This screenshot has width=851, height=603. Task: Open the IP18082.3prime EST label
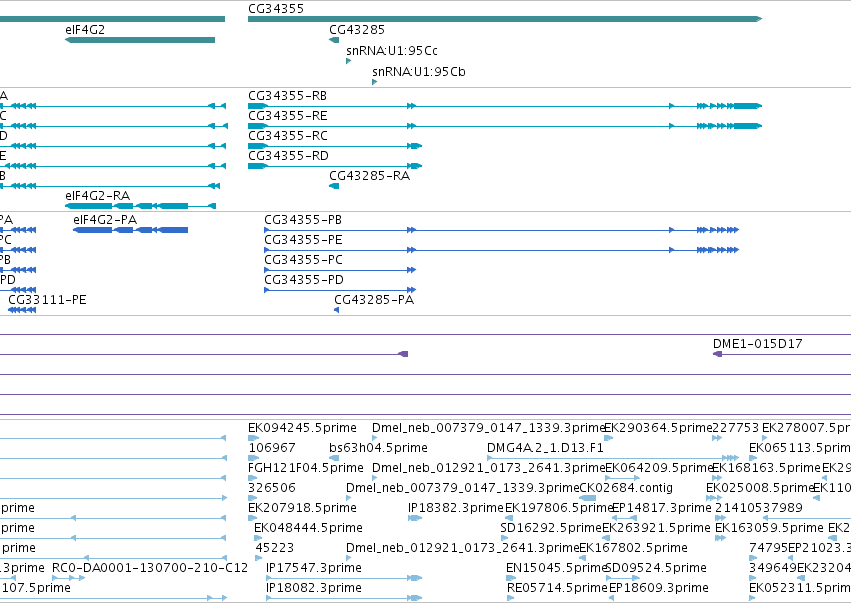click(314, 588)
